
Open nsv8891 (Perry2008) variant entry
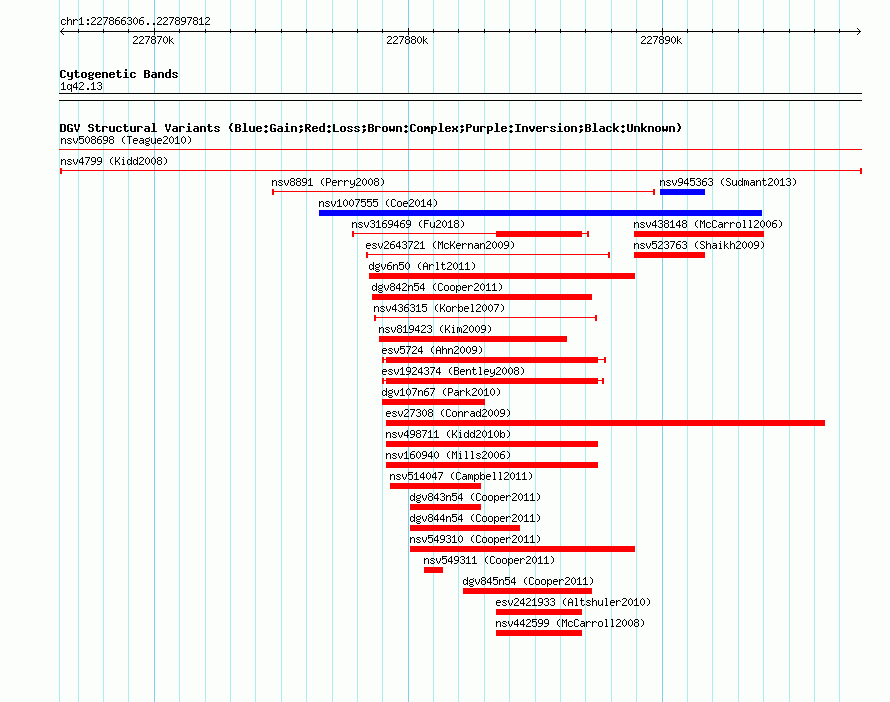(328, 182)
